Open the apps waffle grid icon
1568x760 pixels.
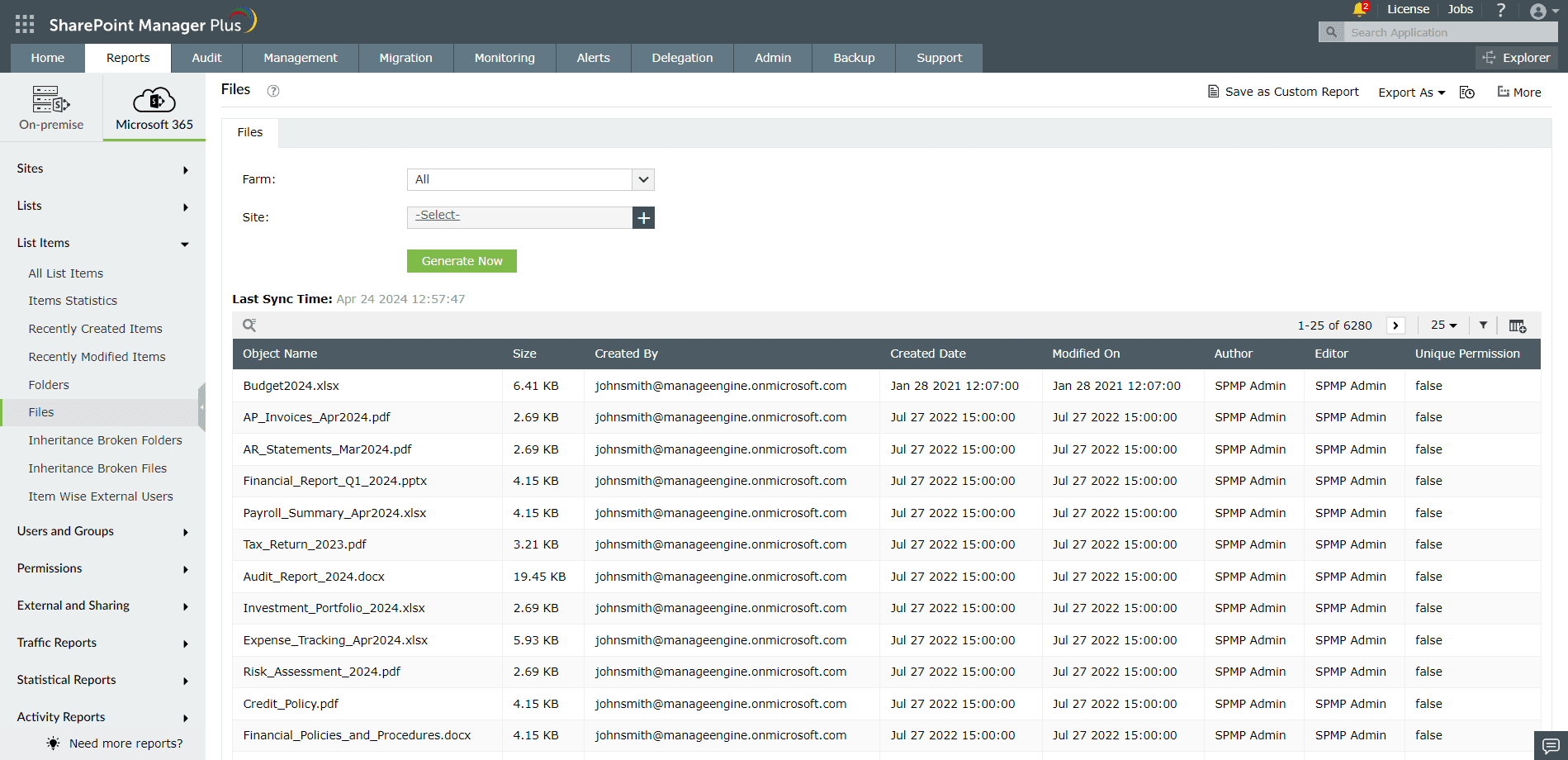(24, 22)
